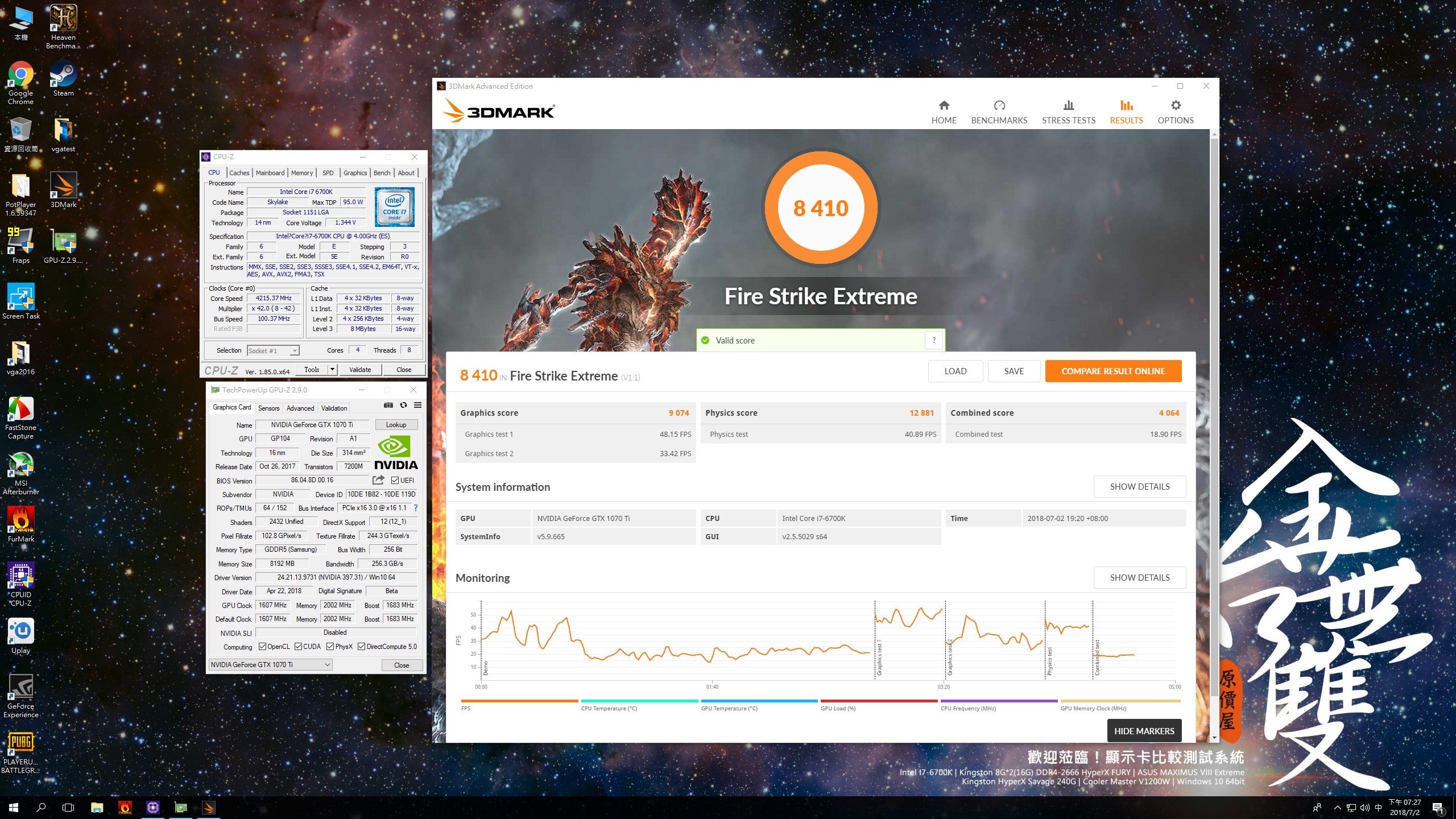Switch to the Caches tab in CPU-Z
Screen dimensions: 1456x819
[x=239, y=172]
